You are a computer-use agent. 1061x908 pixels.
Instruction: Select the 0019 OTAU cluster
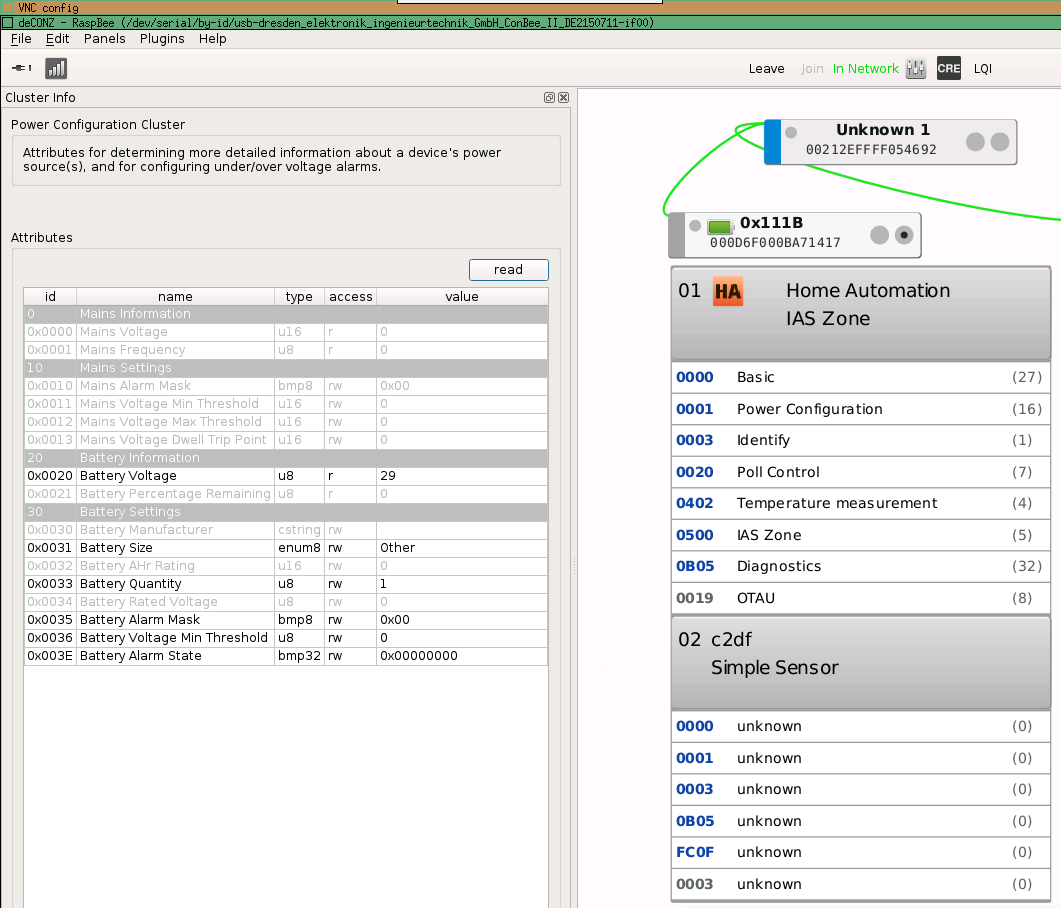[861, 597]
